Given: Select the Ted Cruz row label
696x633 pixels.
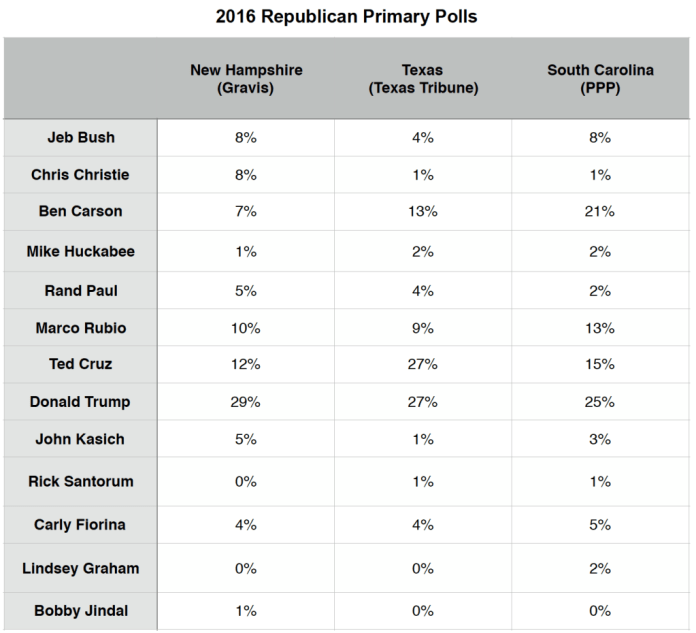Looking at the screenshot, I should pyautogui.click(x=80, y=364).
